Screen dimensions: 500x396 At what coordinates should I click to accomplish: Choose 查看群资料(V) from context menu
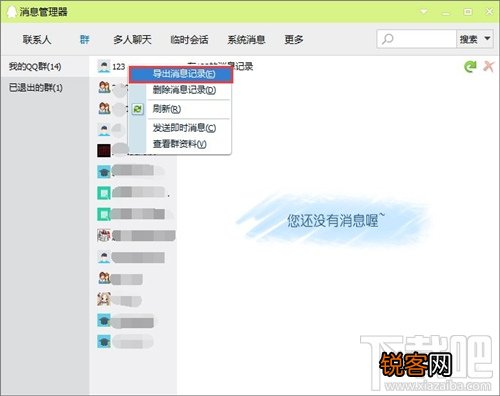[x=180, y=144]
